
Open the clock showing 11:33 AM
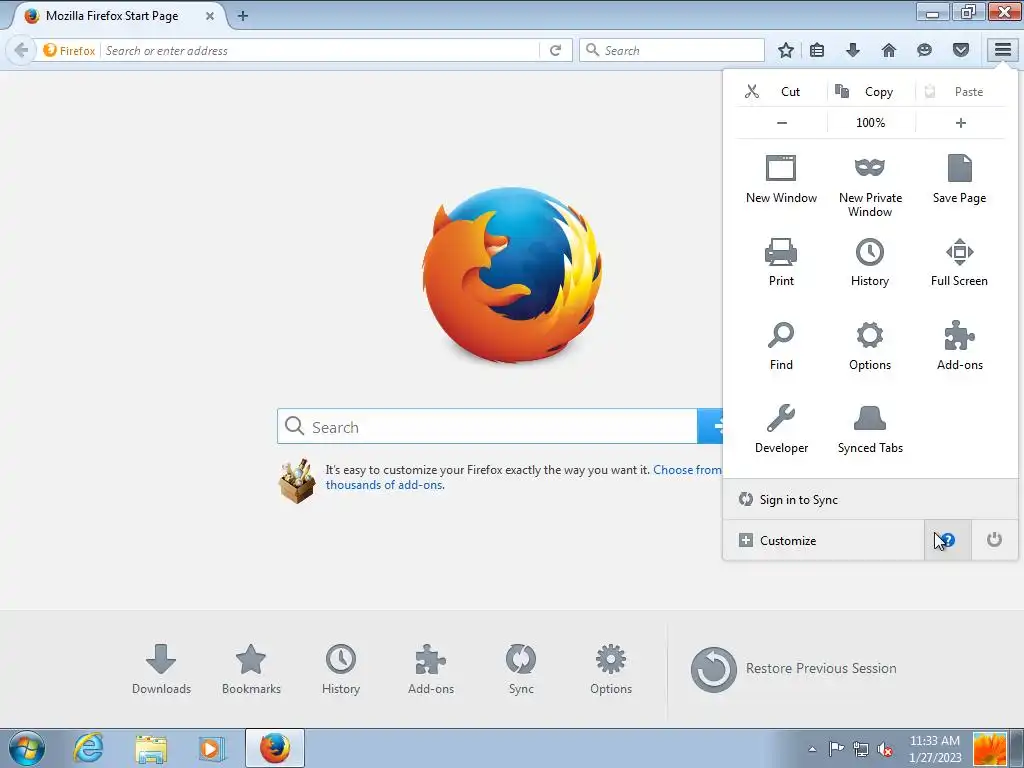coord(935,749)
